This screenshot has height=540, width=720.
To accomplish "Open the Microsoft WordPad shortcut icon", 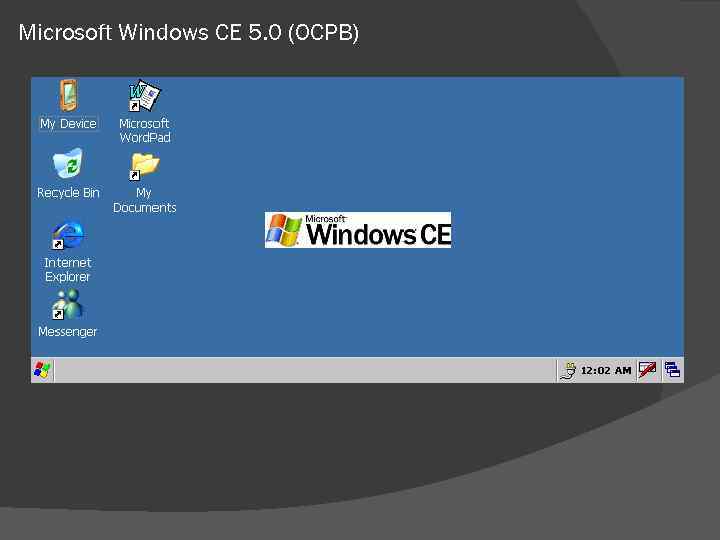I will tap(144, 96).
